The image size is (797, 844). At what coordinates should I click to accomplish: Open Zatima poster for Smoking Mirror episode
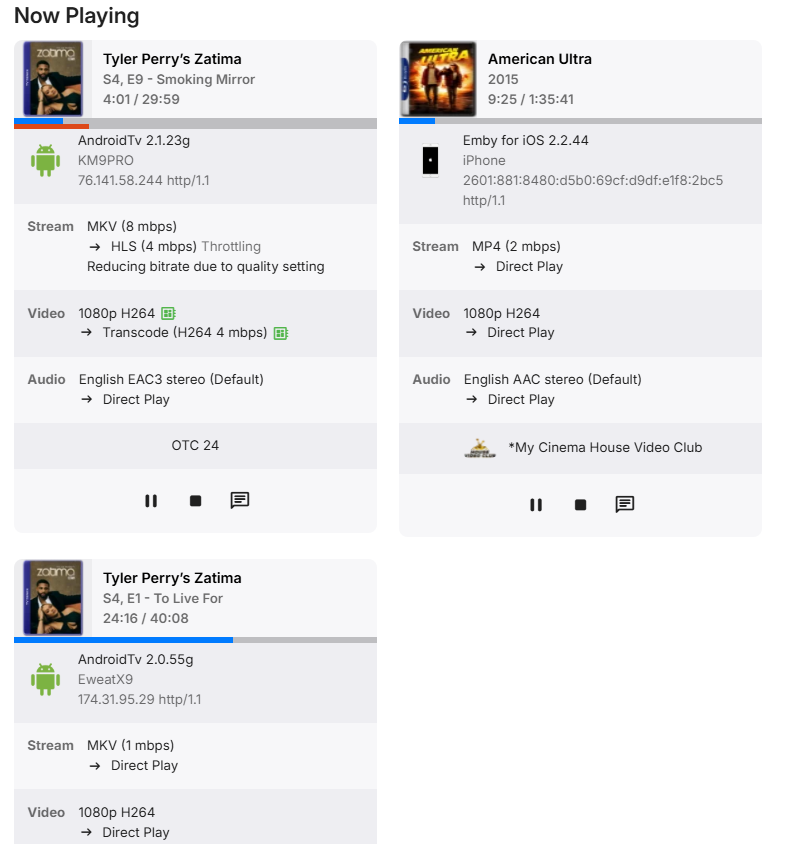point(53,79)
